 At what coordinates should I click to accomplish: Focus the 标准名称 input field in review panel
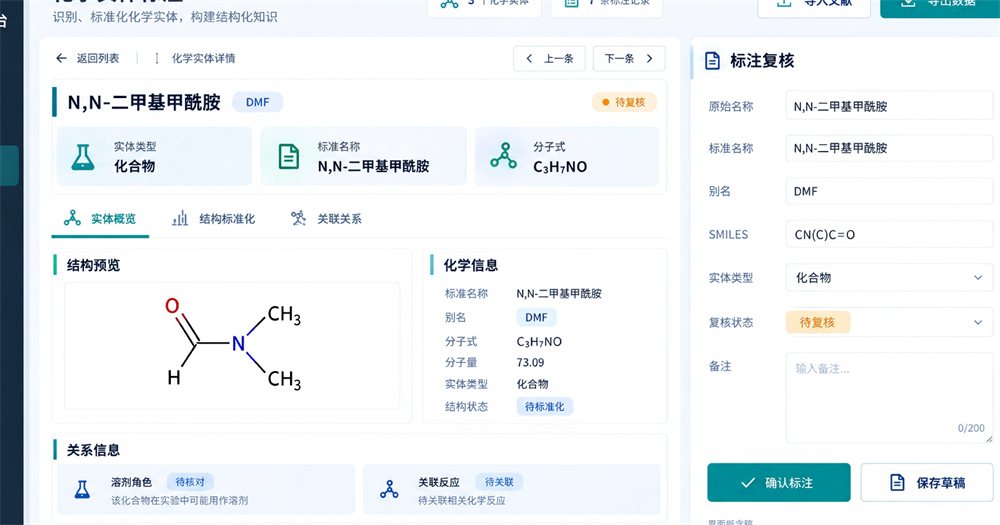pos(889,148)
